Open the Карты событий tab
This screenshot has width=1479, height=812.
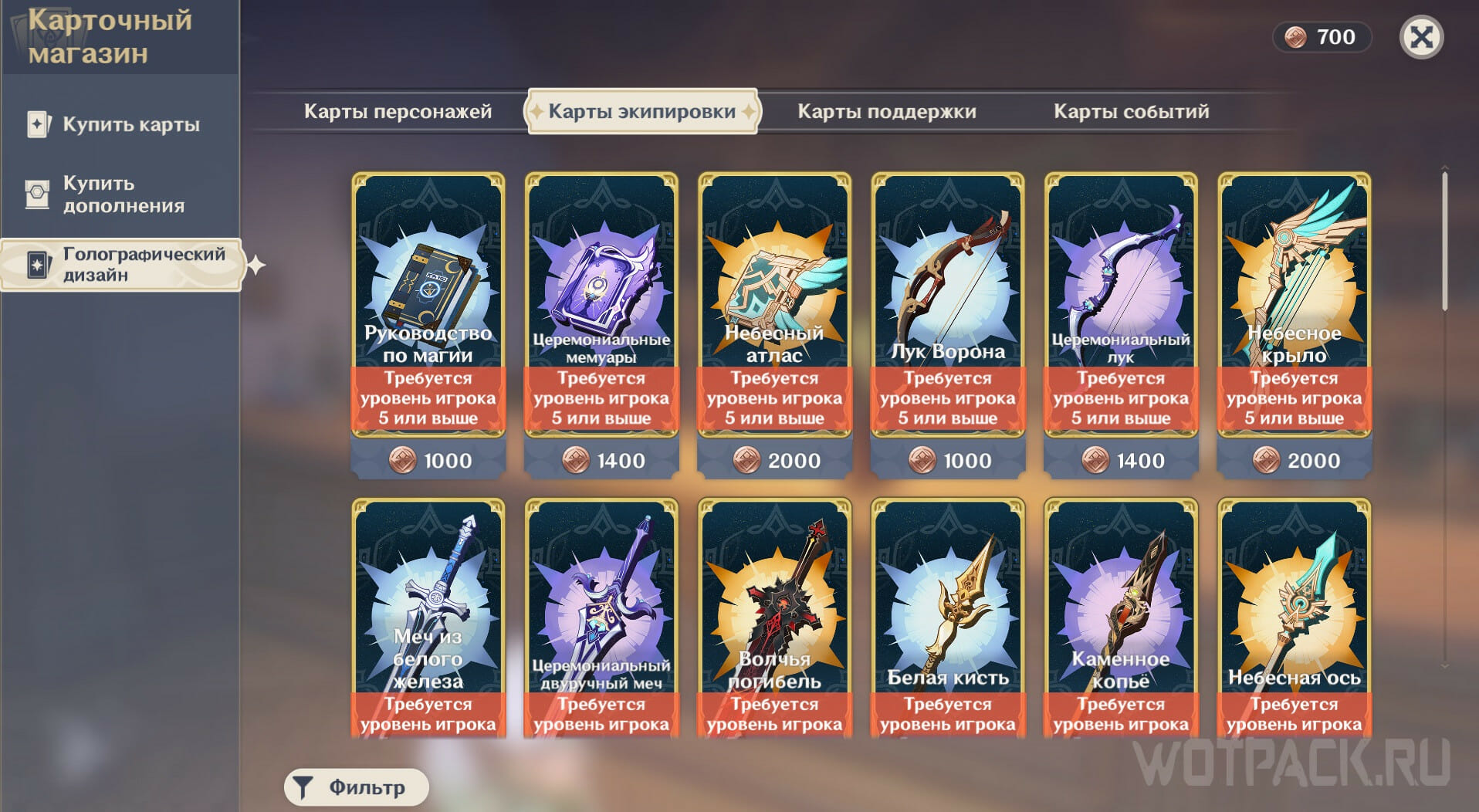[x=1132, y=111]
